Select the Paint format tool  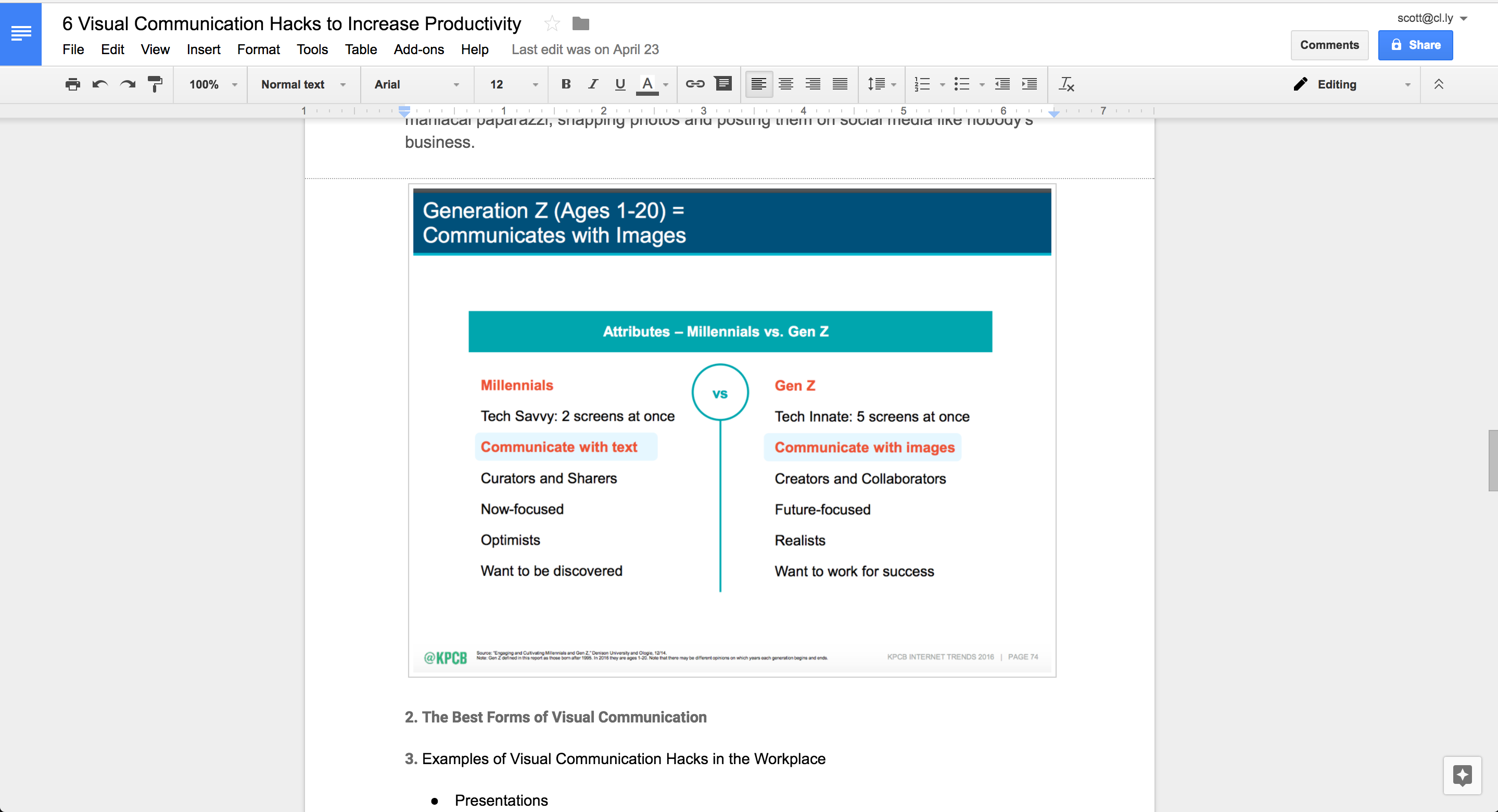pyautogui.click(x=155, y=84)
